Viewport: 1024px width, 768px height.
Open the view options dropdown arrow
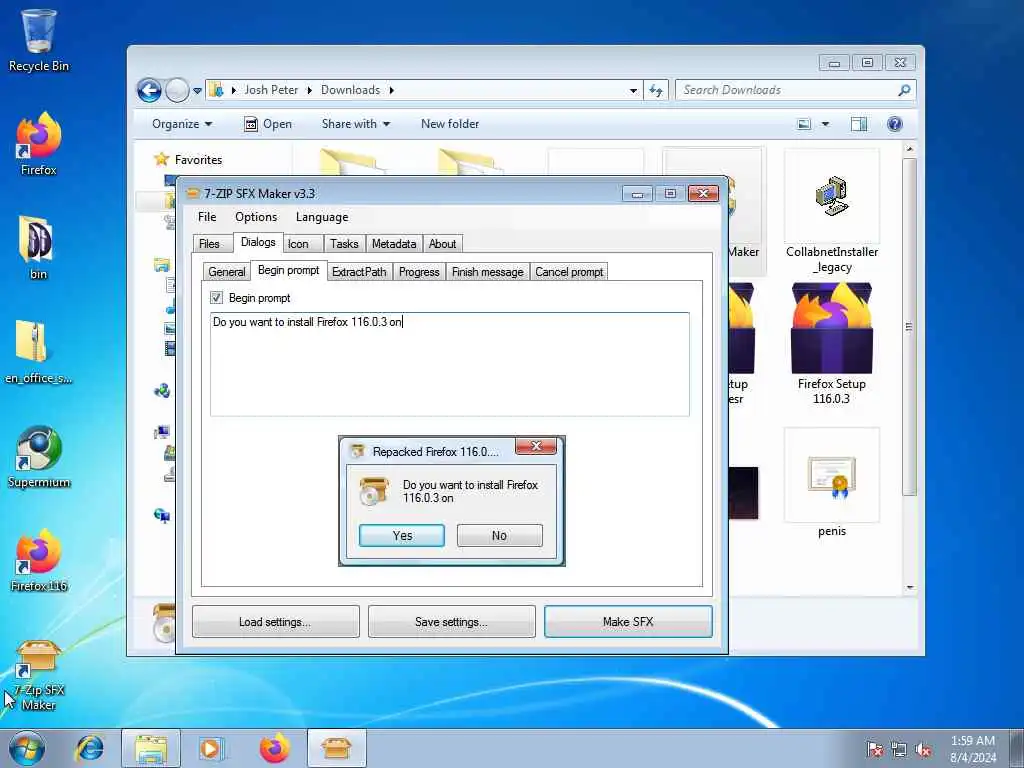(x=825, y=124)
